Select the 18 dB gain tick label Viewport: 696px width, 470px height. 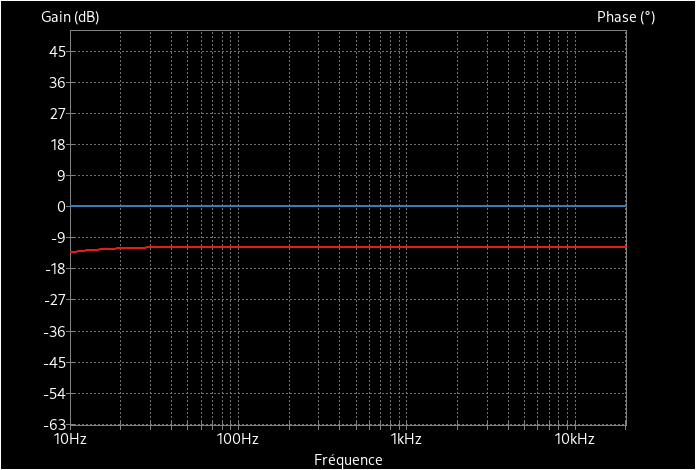pos(57,144)
